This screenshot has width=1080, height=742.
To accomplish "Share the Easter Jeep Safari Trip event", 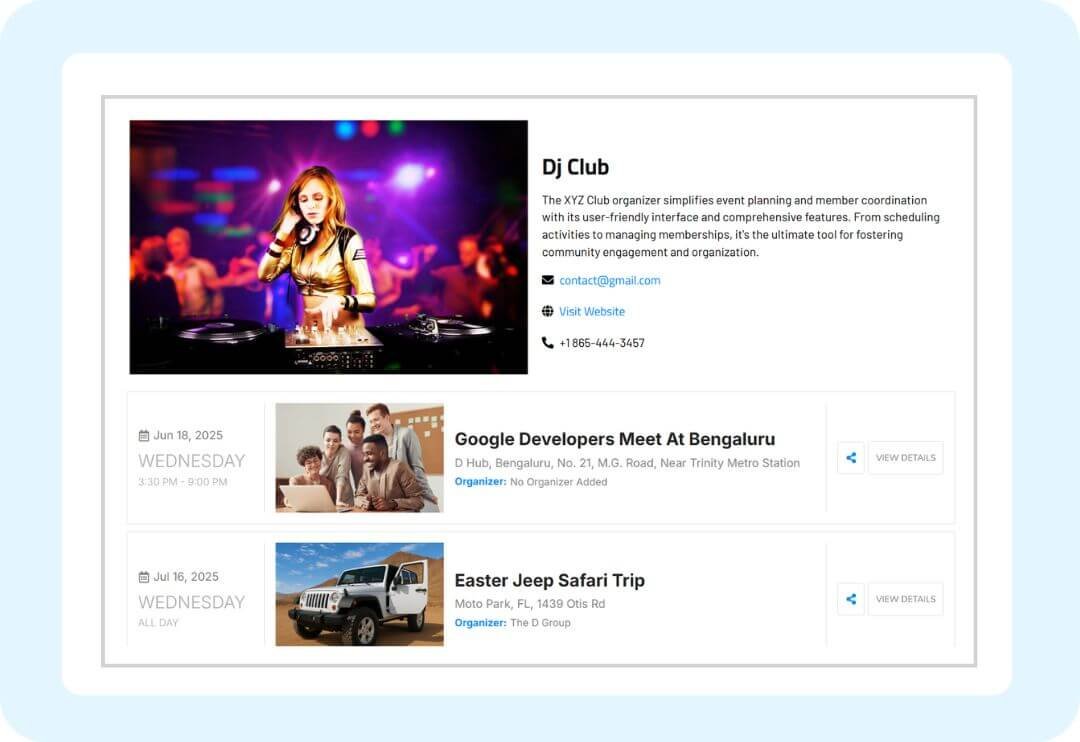I will (x=851, y=599).
